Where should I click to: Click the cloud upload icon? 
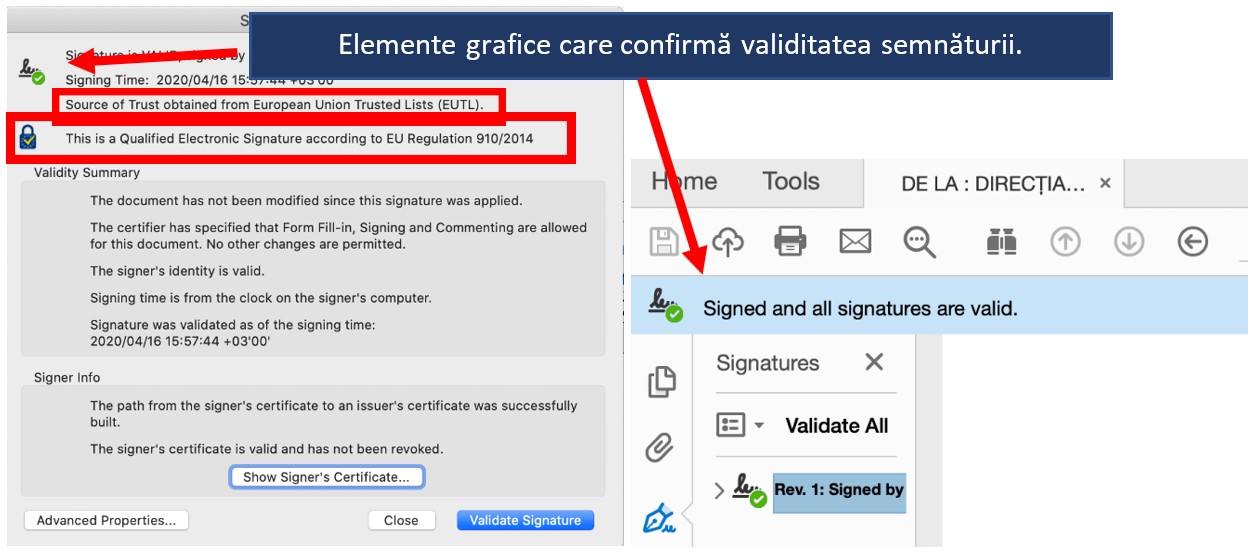[x=727, y=242]
